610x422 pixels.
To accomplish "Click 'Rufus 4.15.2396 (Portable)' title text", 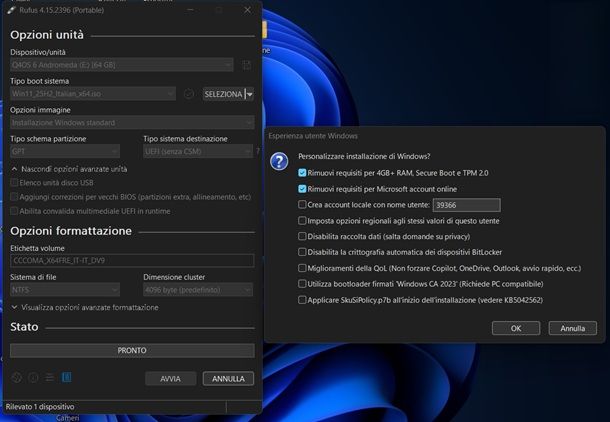I will tap(62, 11).
